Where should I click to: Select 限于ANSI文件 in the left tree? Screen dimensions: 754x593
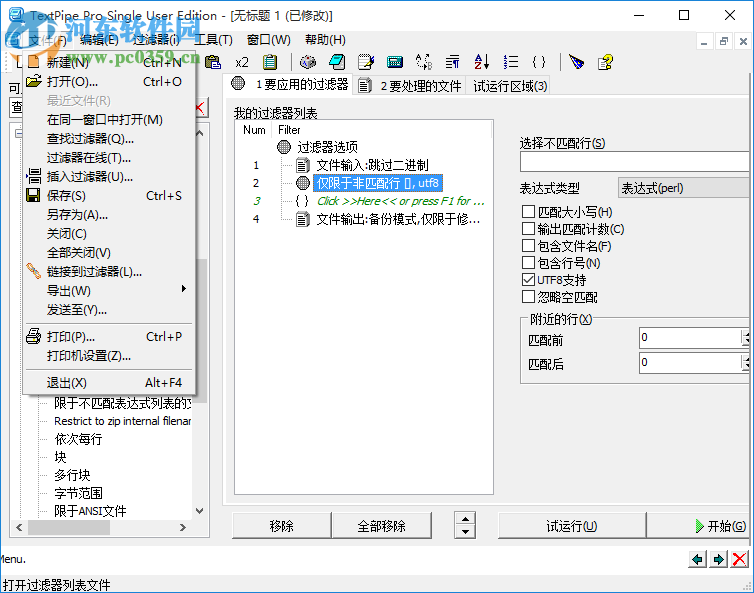[90, 511]
